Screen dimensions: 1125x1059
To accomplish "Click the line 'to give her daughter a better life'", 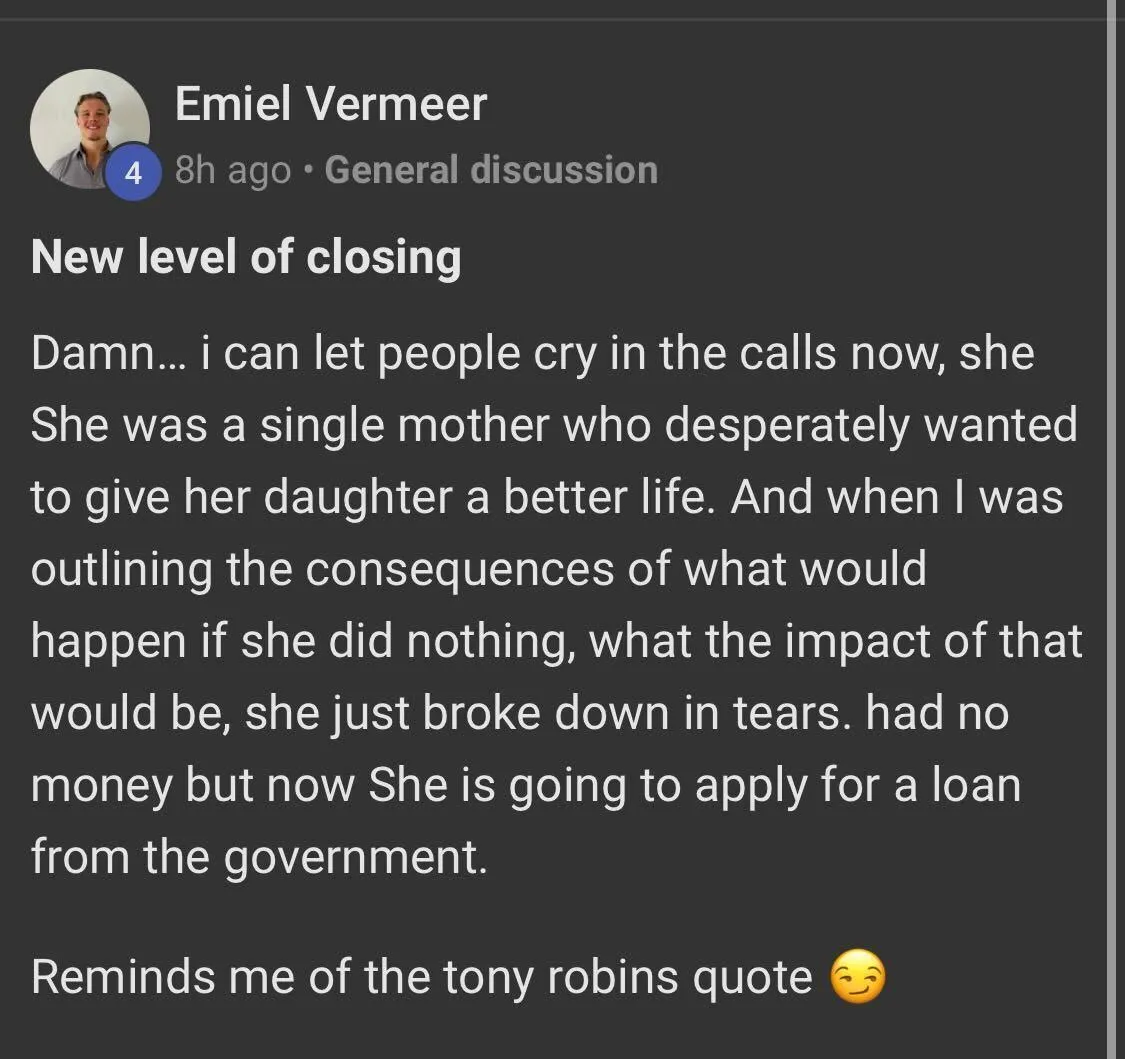I will [547, 498].
